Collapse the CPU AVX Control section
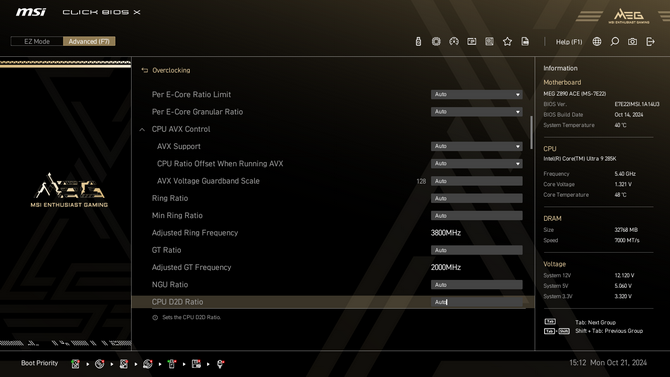Screen dimensions: 670x377 point(142,129)
